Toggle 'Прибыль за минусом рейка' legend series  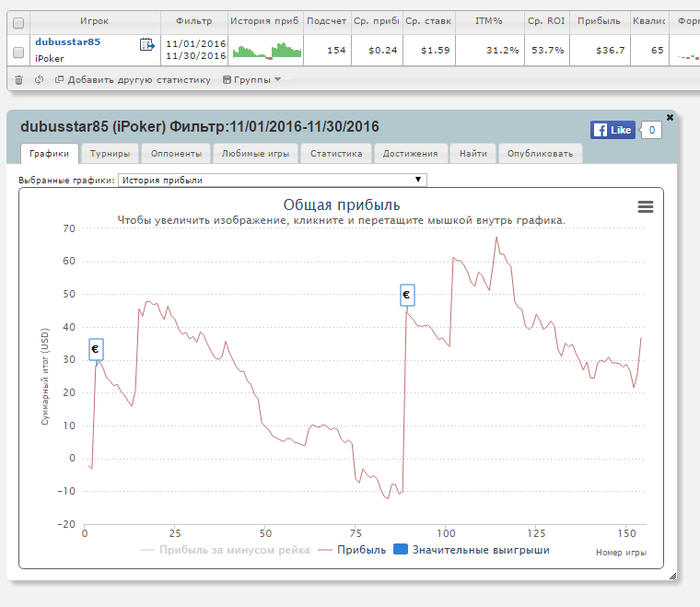[x=225, y=550]
